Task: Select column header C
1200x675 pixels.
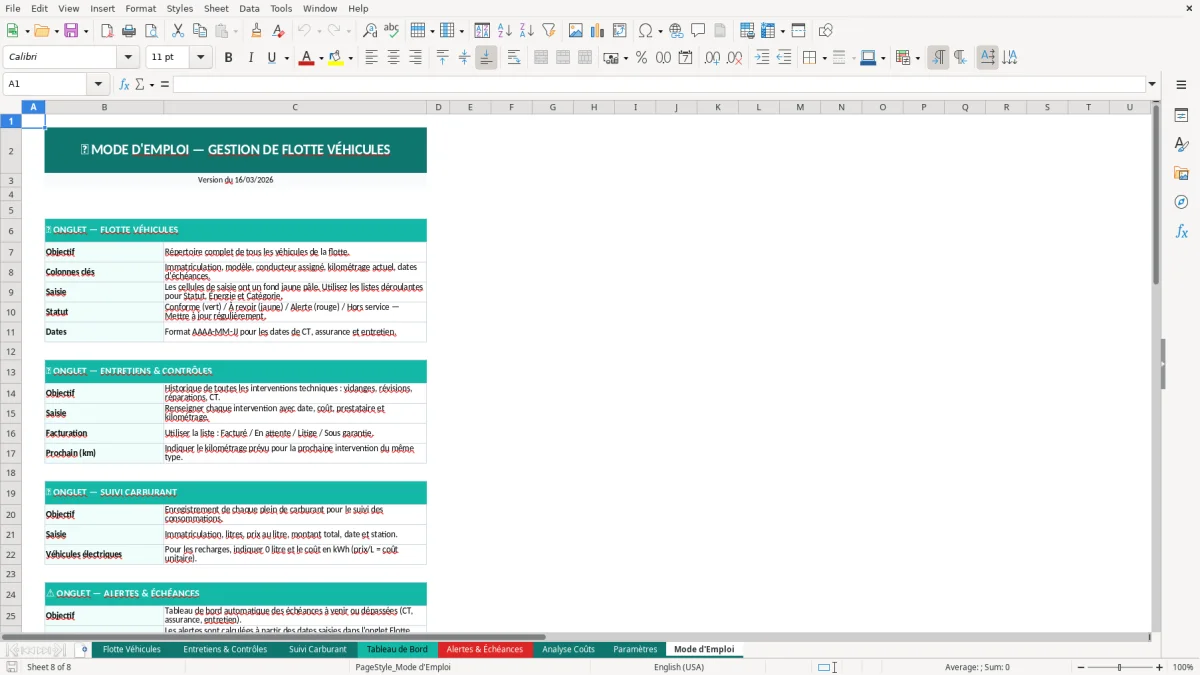Action: (295, 107)
